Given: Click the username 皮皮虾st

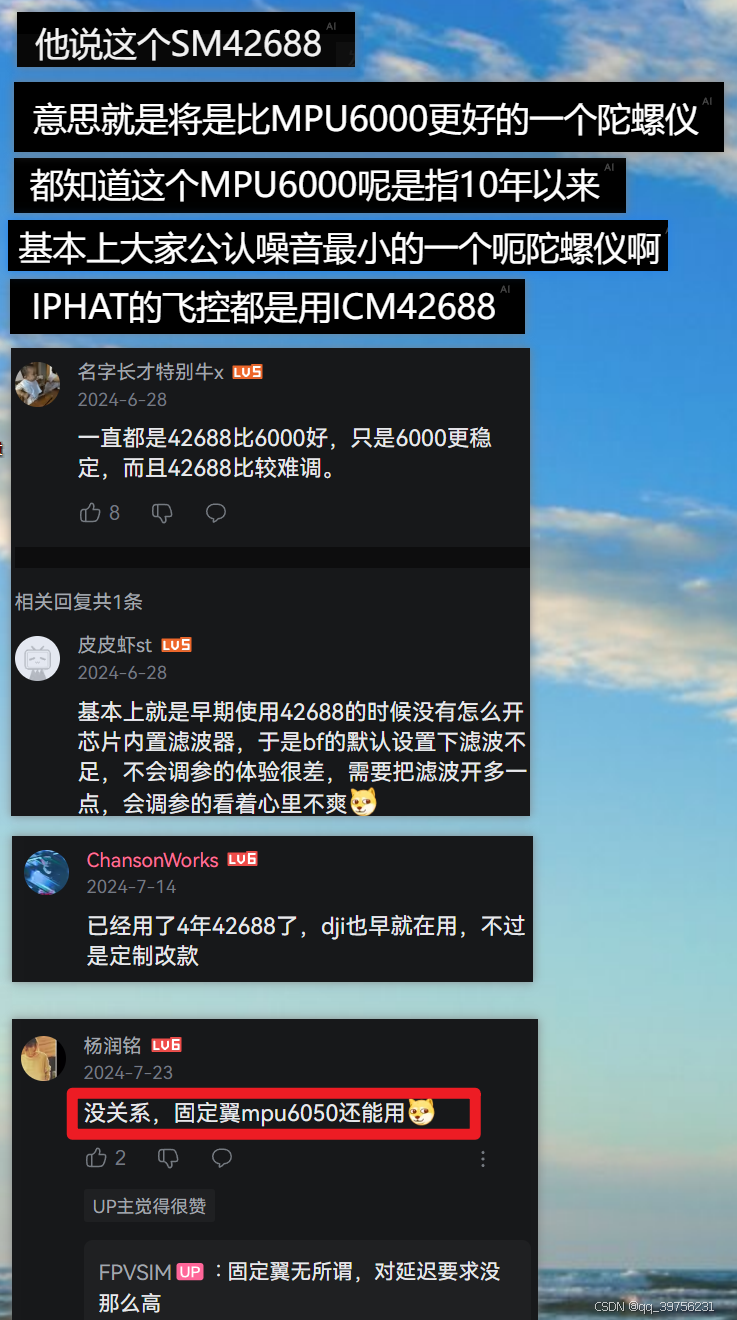Looking at the screenshot, I should click(115, 645).
